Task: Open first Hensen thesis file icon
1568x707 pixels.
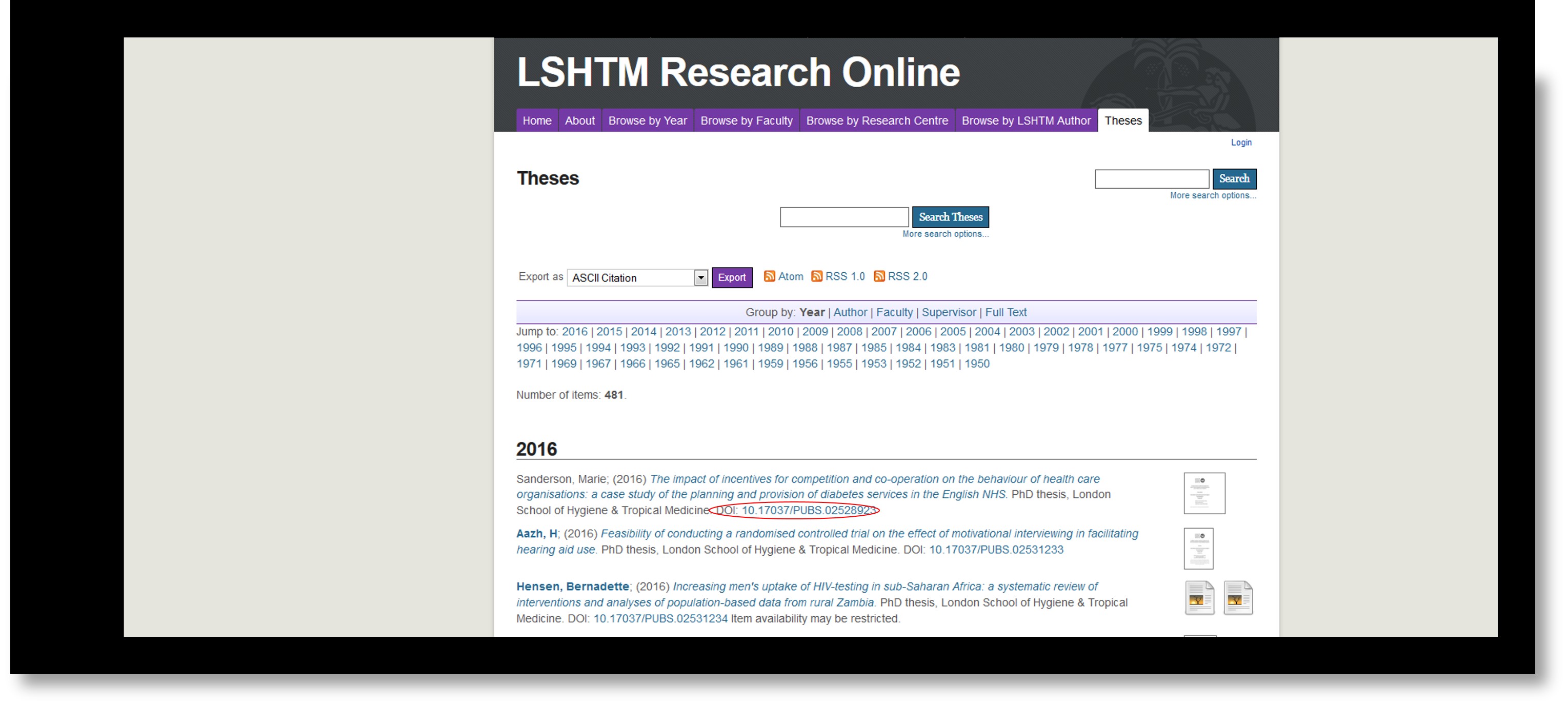Action: pos(1199,597)
